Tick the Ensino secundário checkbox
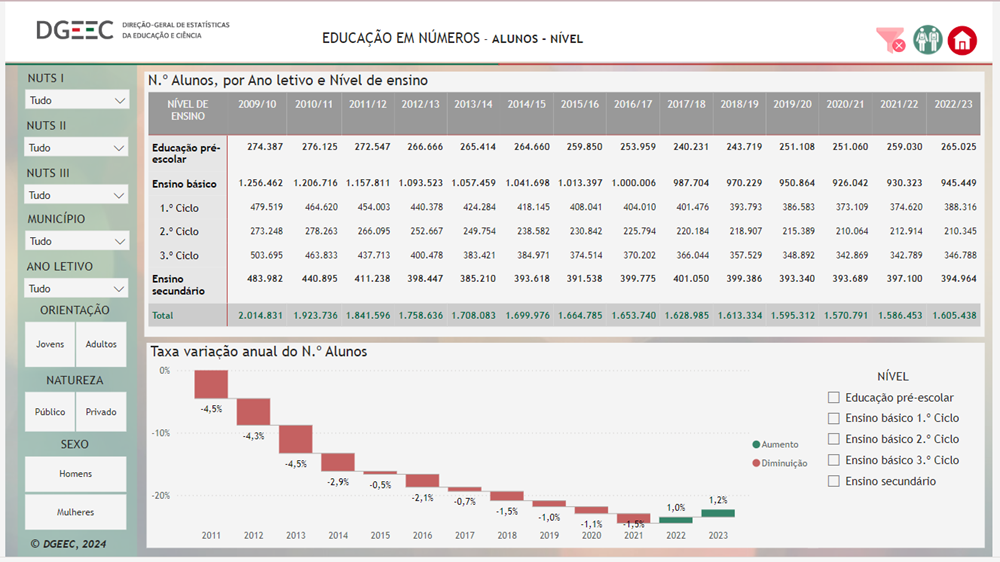The image size is (1000, 562). point(834,481)
